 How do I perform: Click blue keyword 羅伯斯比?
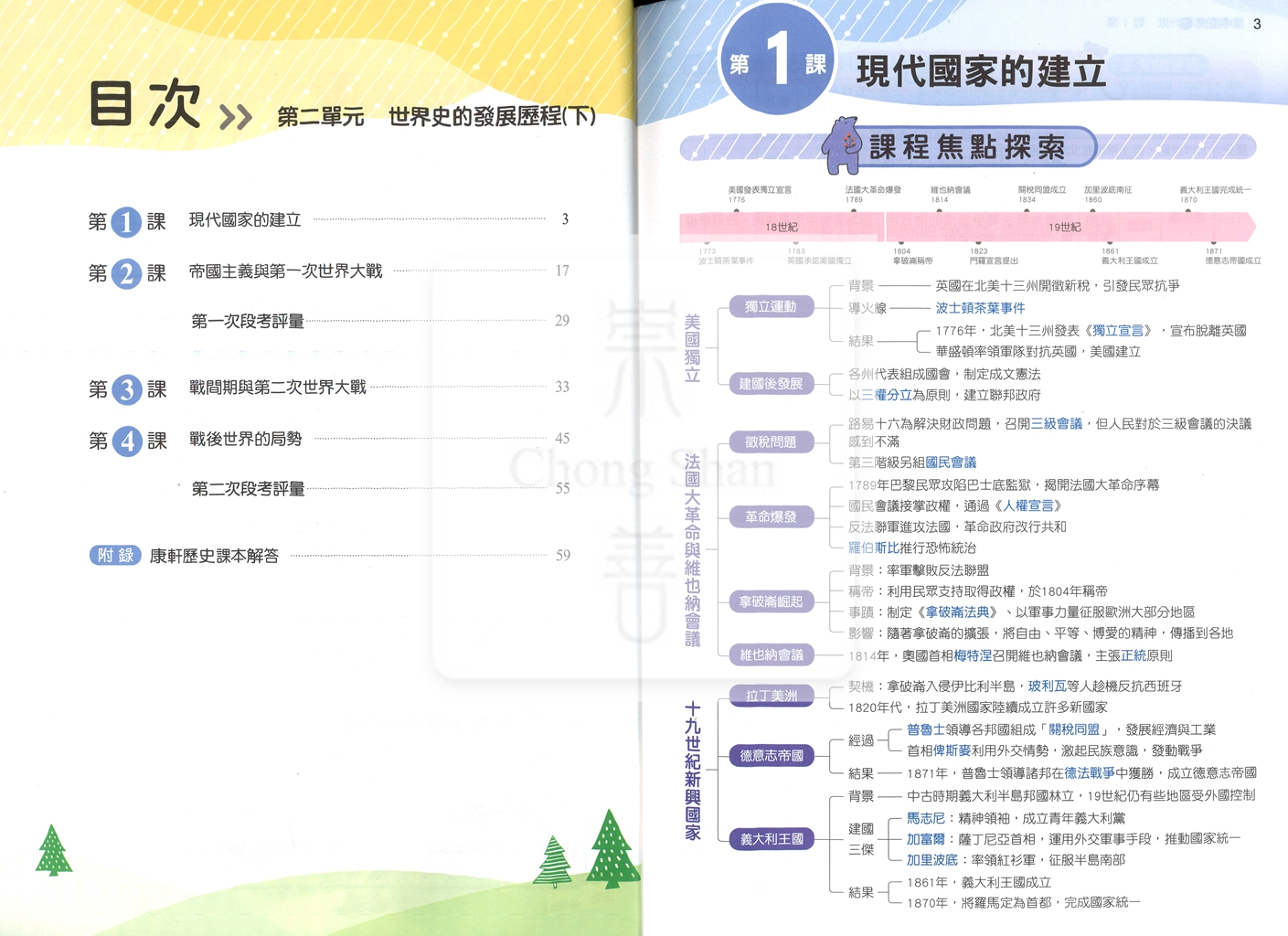click(x=874, y=548)
